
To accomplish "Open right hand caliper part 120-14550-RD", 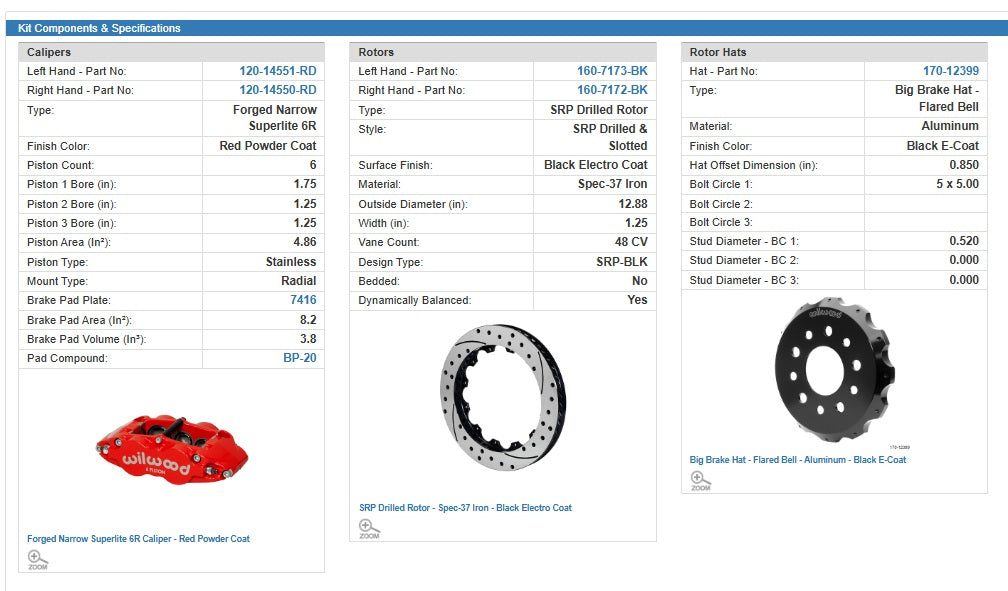I will point(278,90).
